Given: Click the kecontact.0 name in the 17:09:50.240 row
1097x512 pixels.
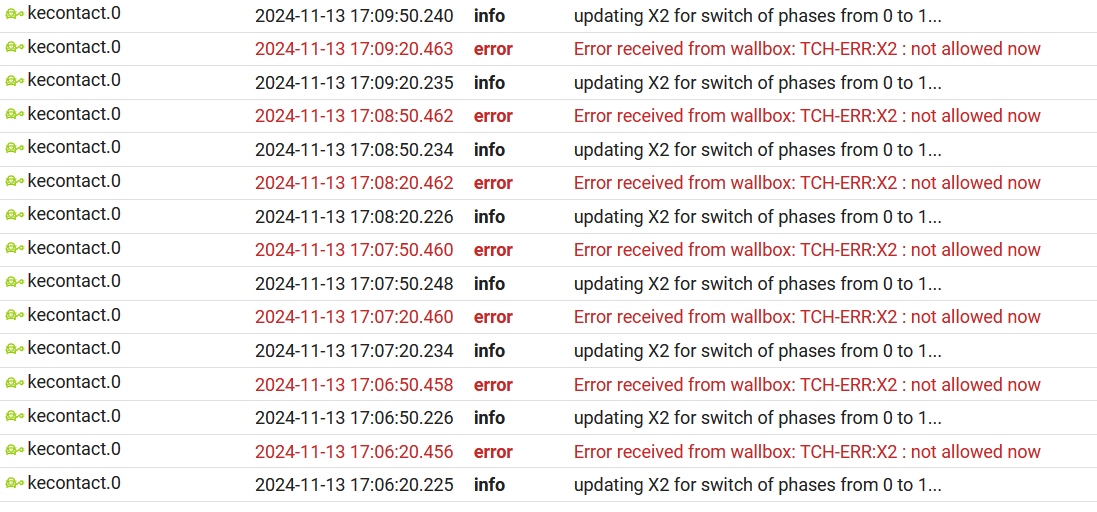Looking at the screenshot, I should pos(74,13).
